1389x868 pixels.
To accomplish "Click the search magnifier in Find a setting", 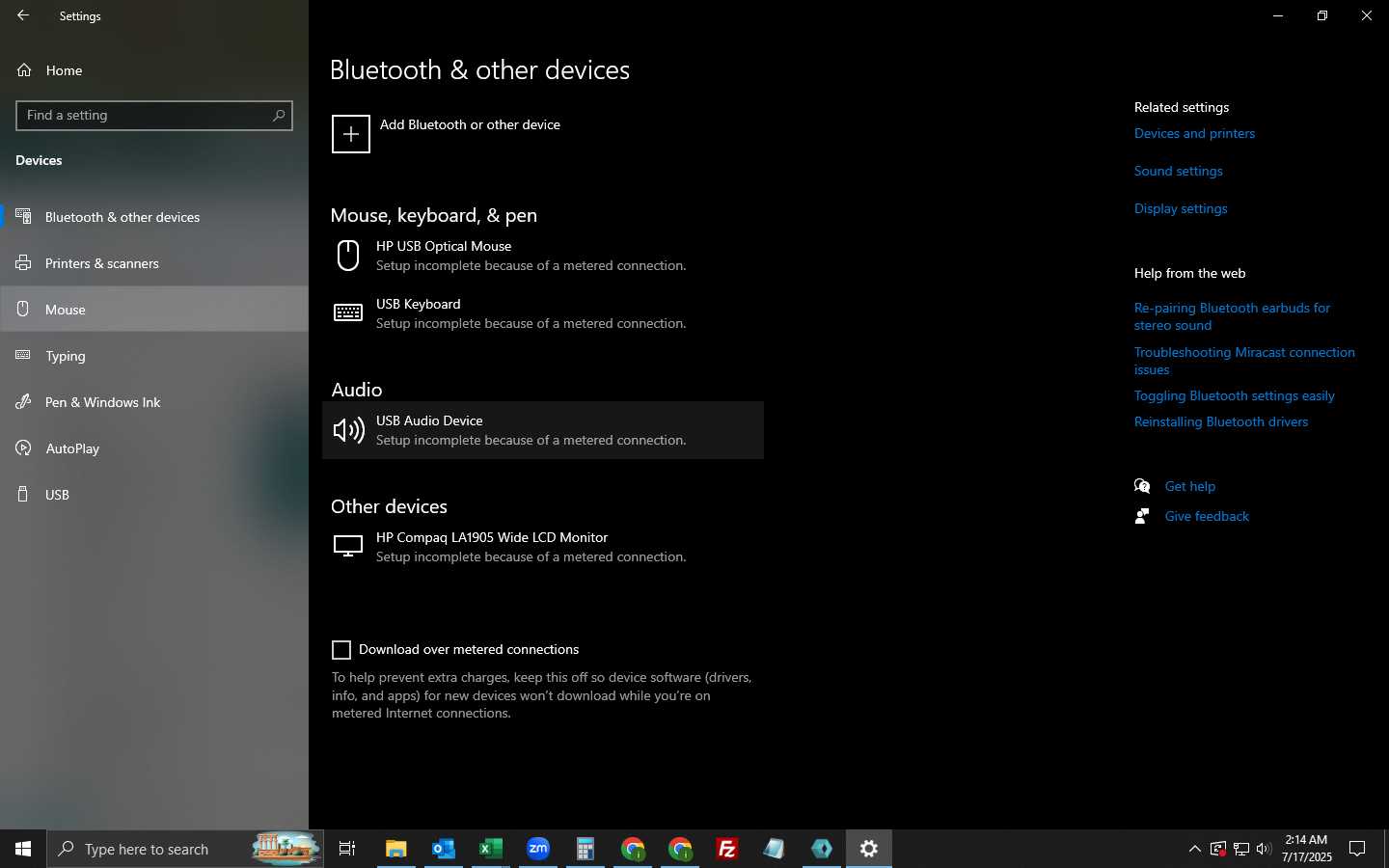I will click(x=279, y=116).
